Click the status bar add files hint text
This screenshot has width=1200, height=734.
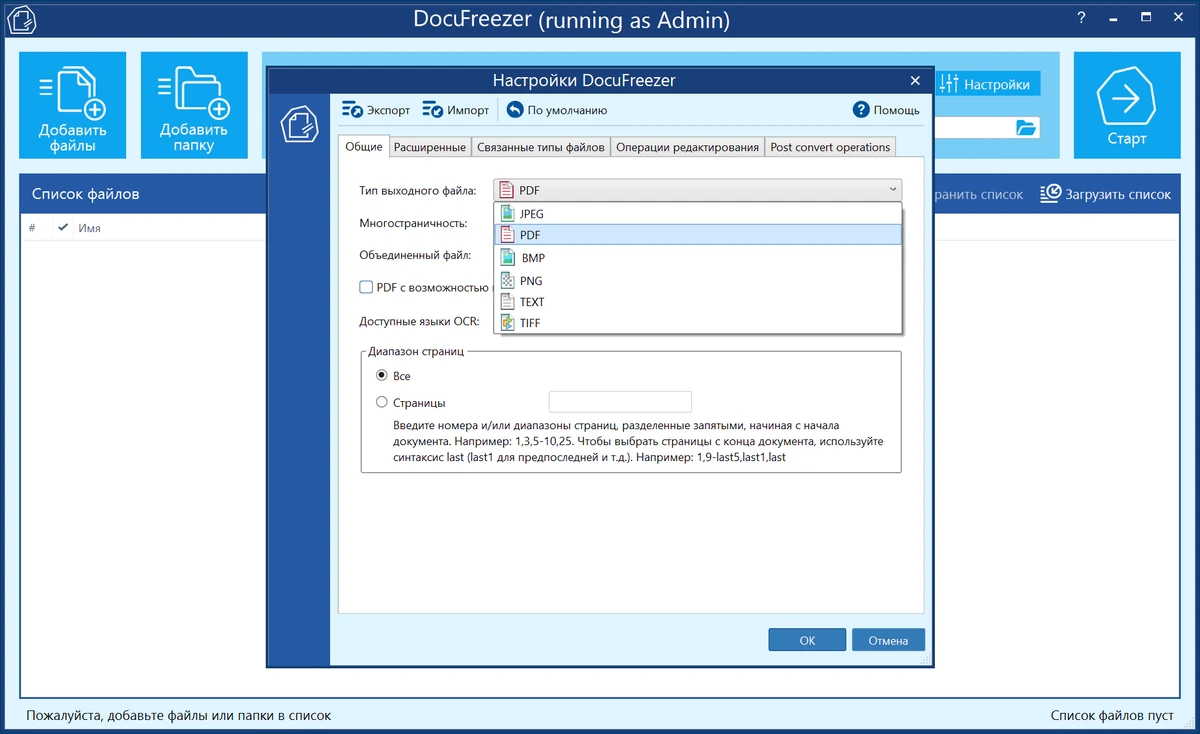click(178, 715)
